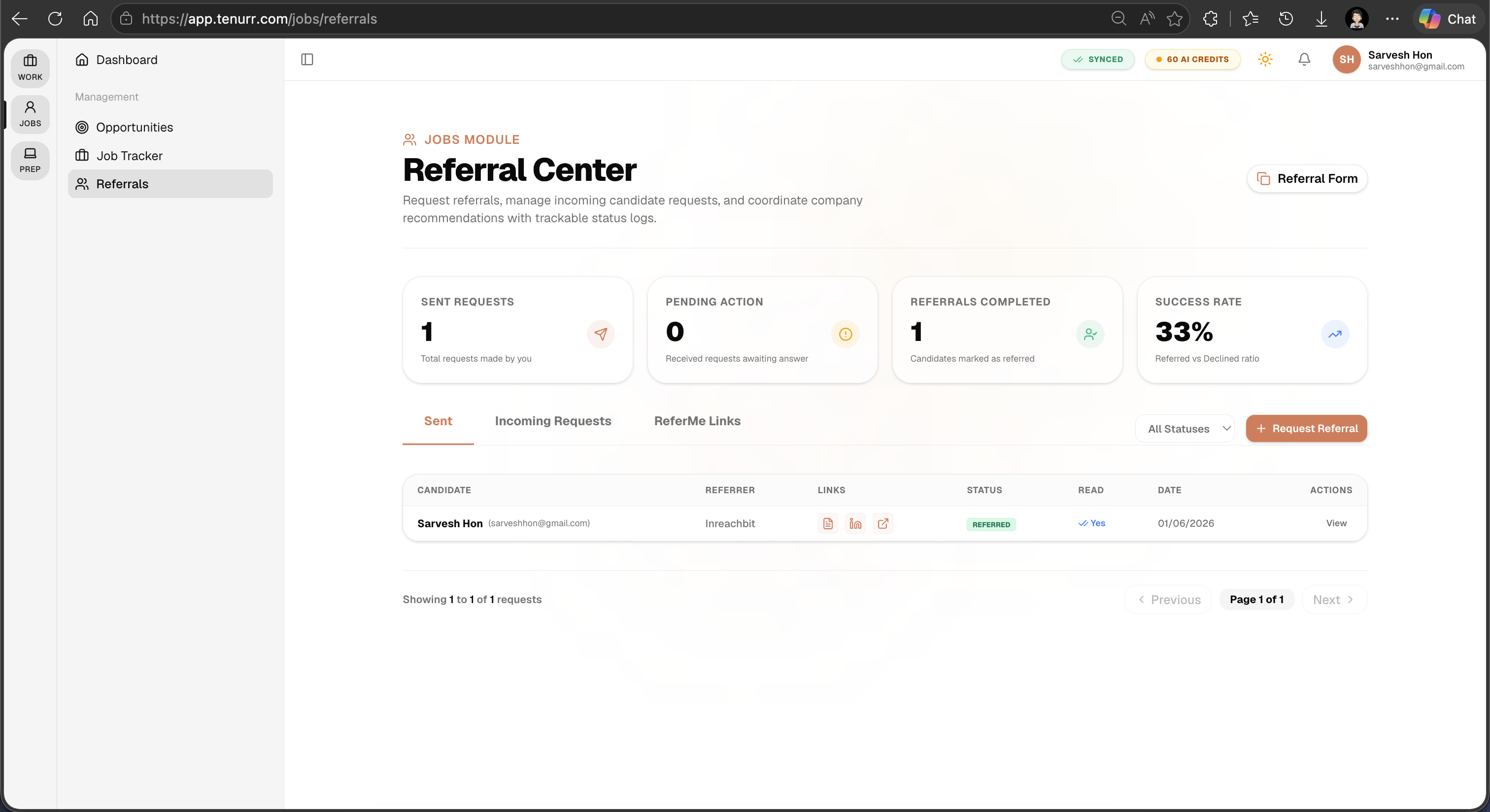Click View action for Sarvesh Hon

tap(1336, 523)
